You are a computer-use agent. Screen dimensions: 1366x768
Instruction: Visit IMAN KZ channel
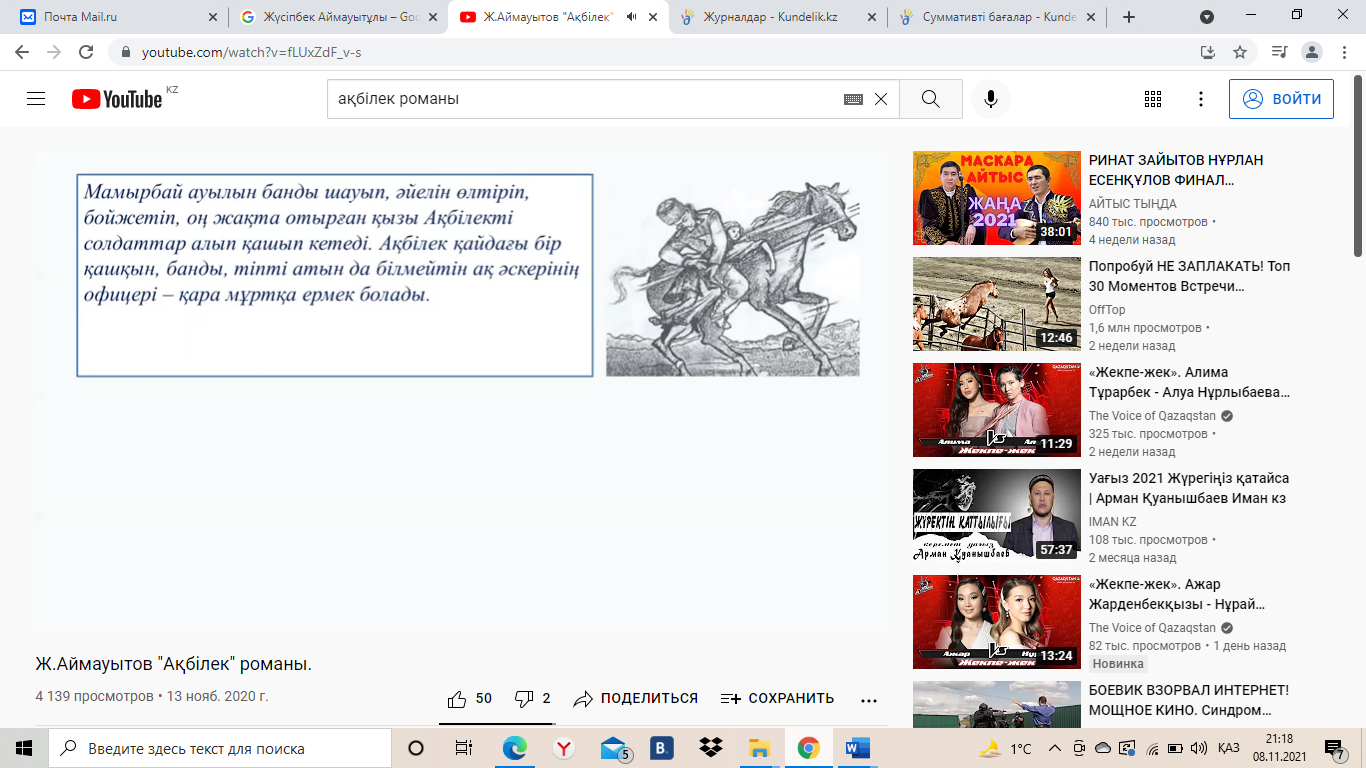(x=1112, y=522)
